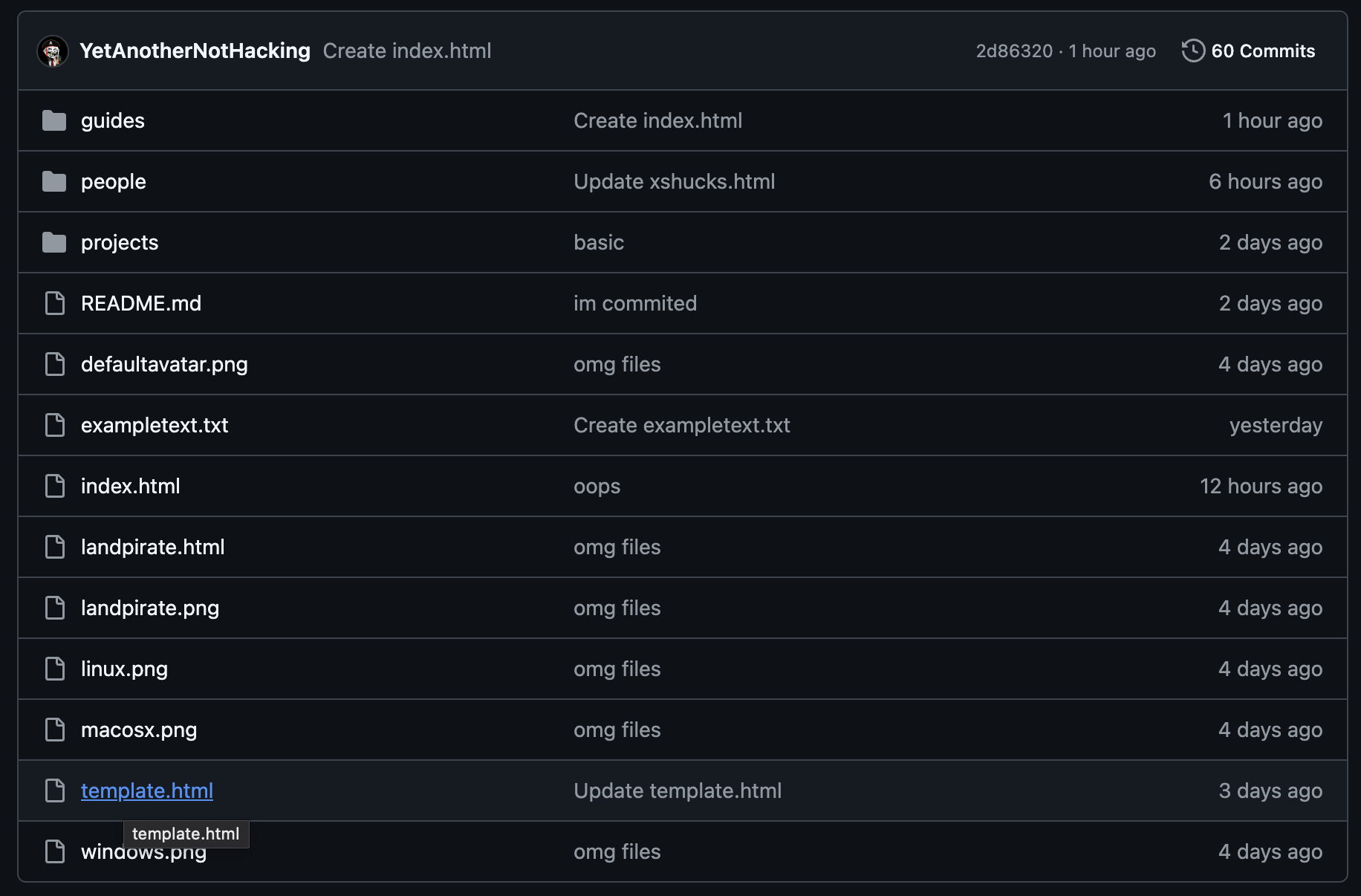Click the projects folder icon

(54, 242)
